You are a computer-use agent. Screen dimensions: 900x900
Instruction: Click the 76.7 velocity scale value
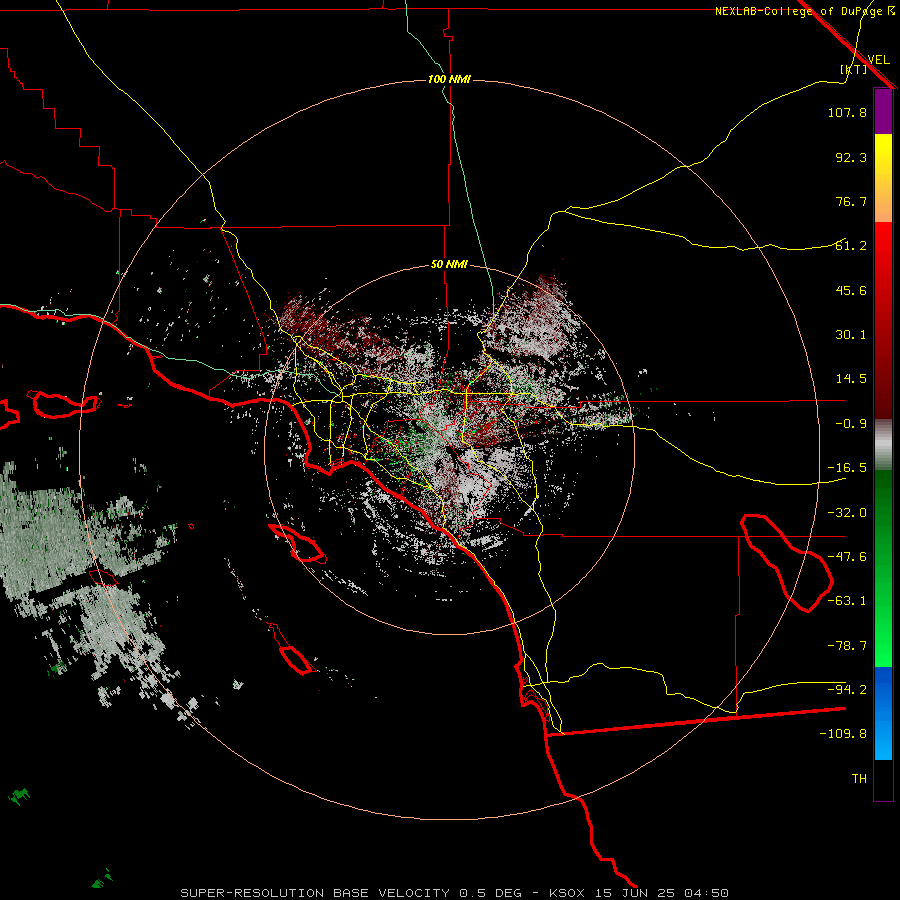pyautogui.click(x=851, y=201)
